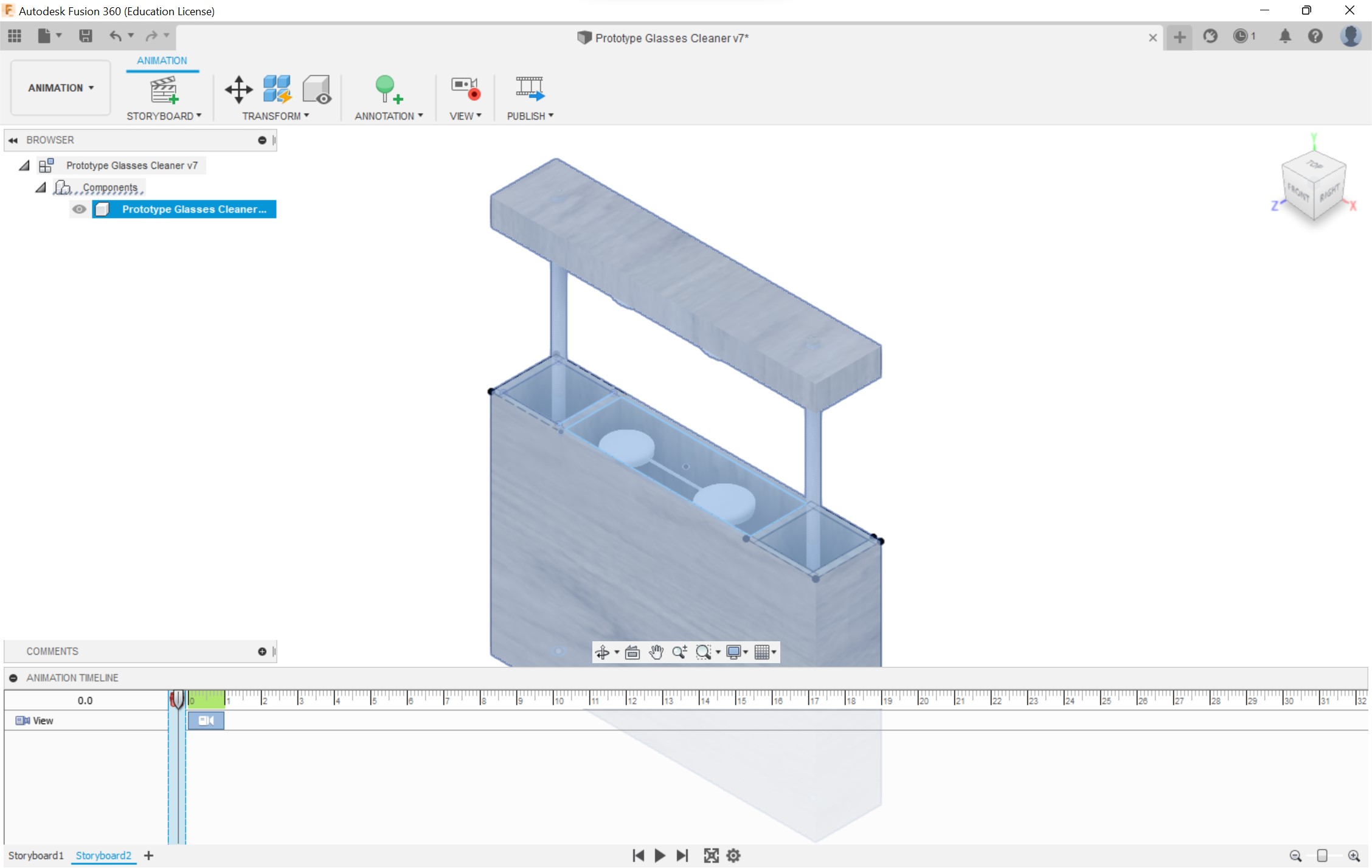The image size is (1372, 868).
Task: Jump to start of storyboard
Action: 638,855
